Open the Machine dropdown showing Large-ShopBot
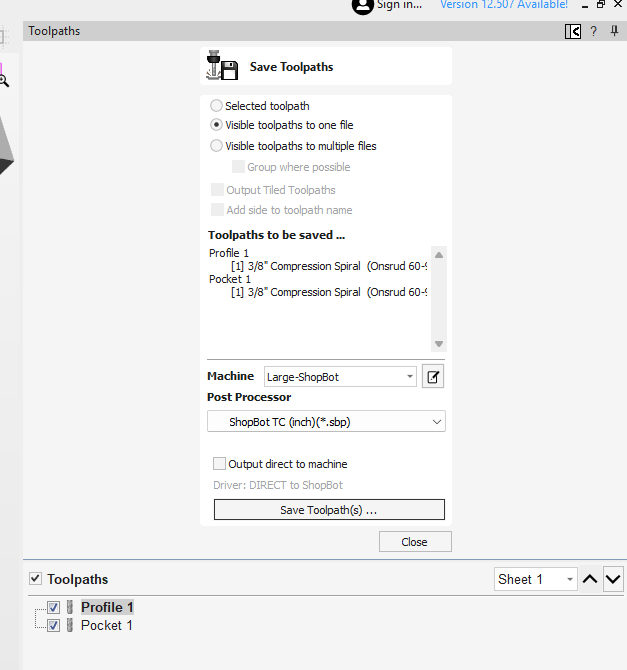 click(x=340, y=376)
